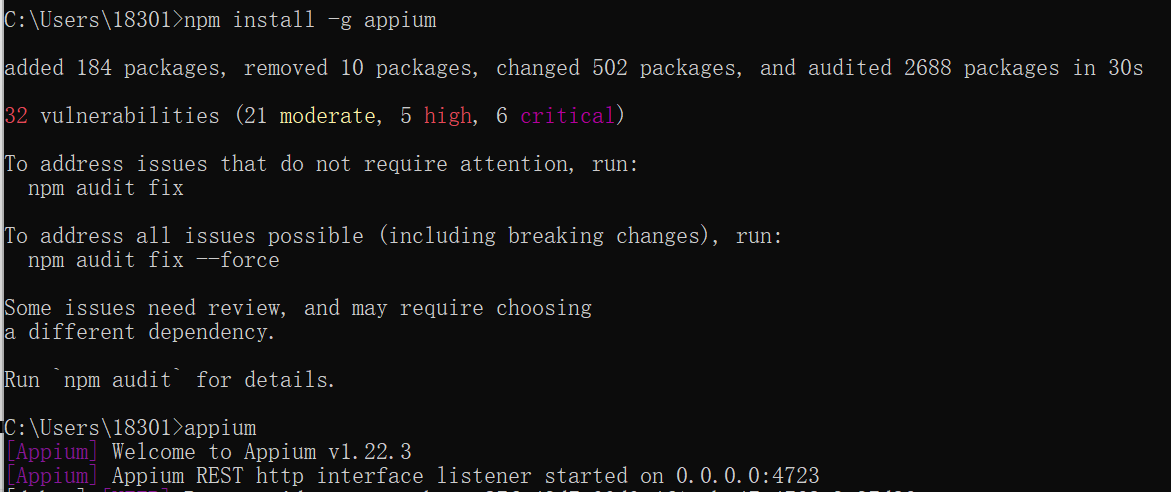Click the "npm audit fix" line without --force
This screenshot has height=492, width=1171.
click(106, 188)
